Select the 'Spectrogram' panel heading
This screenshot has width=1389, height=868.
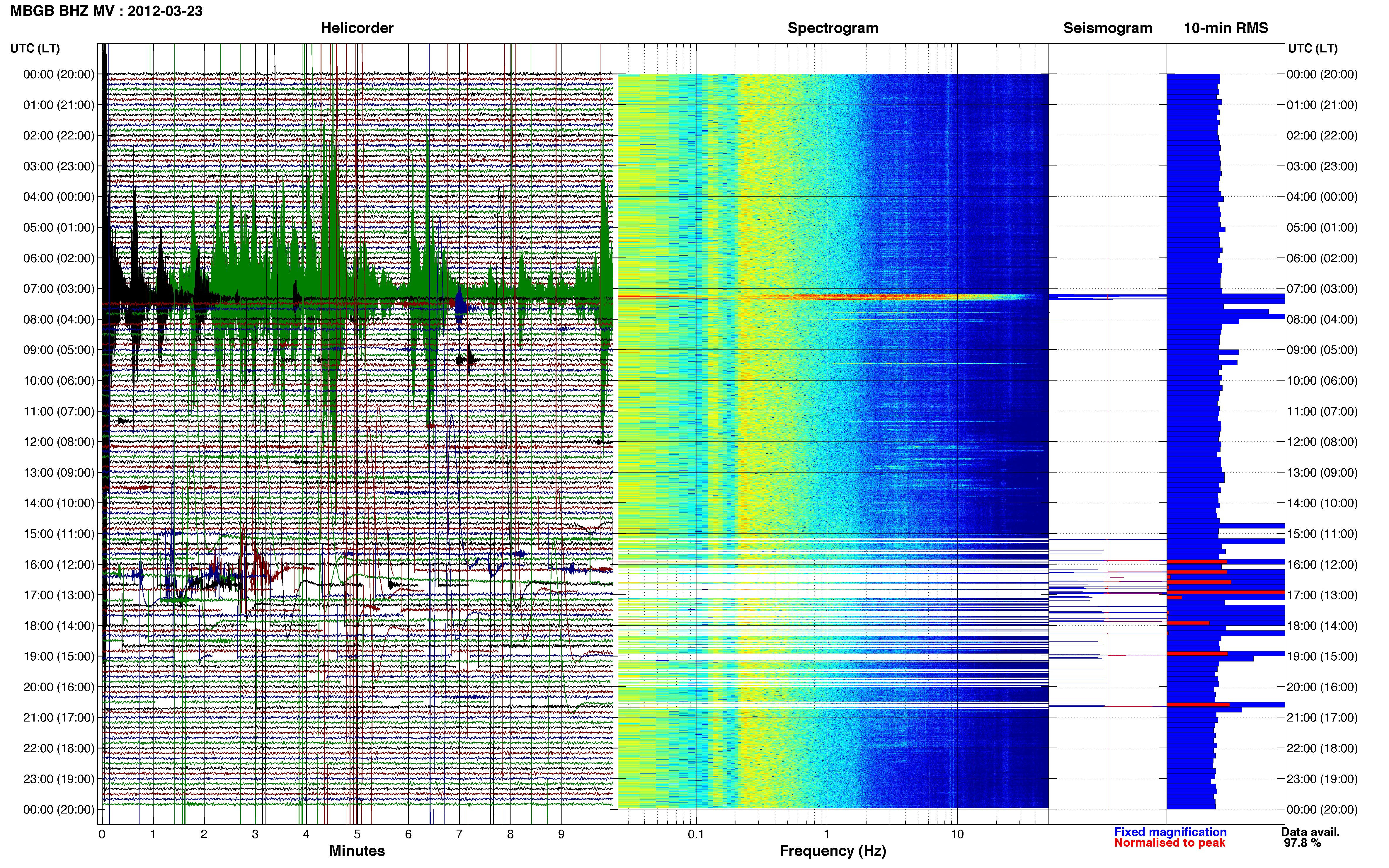833,28
